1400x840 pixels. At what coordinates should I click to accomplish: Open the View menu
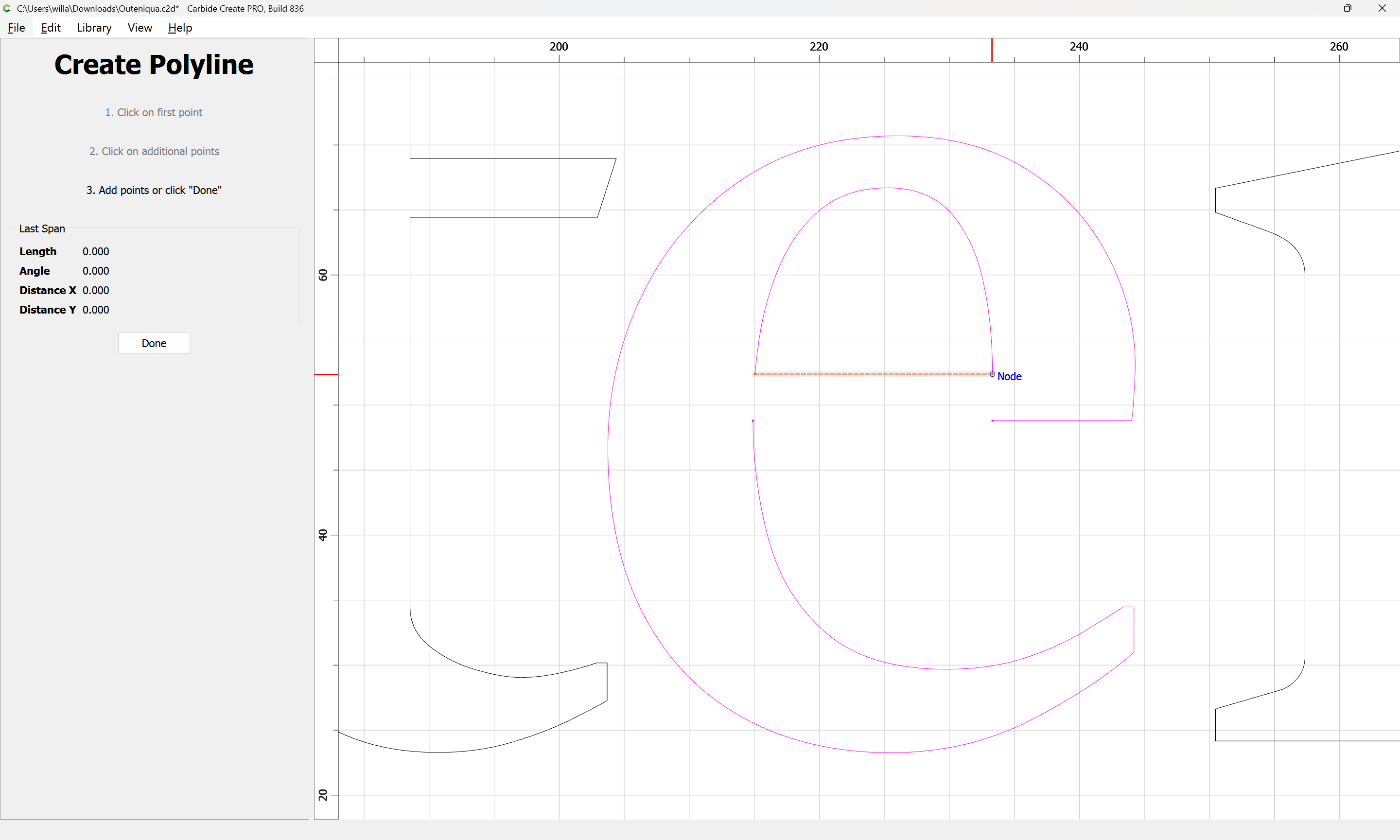(140, 28)
